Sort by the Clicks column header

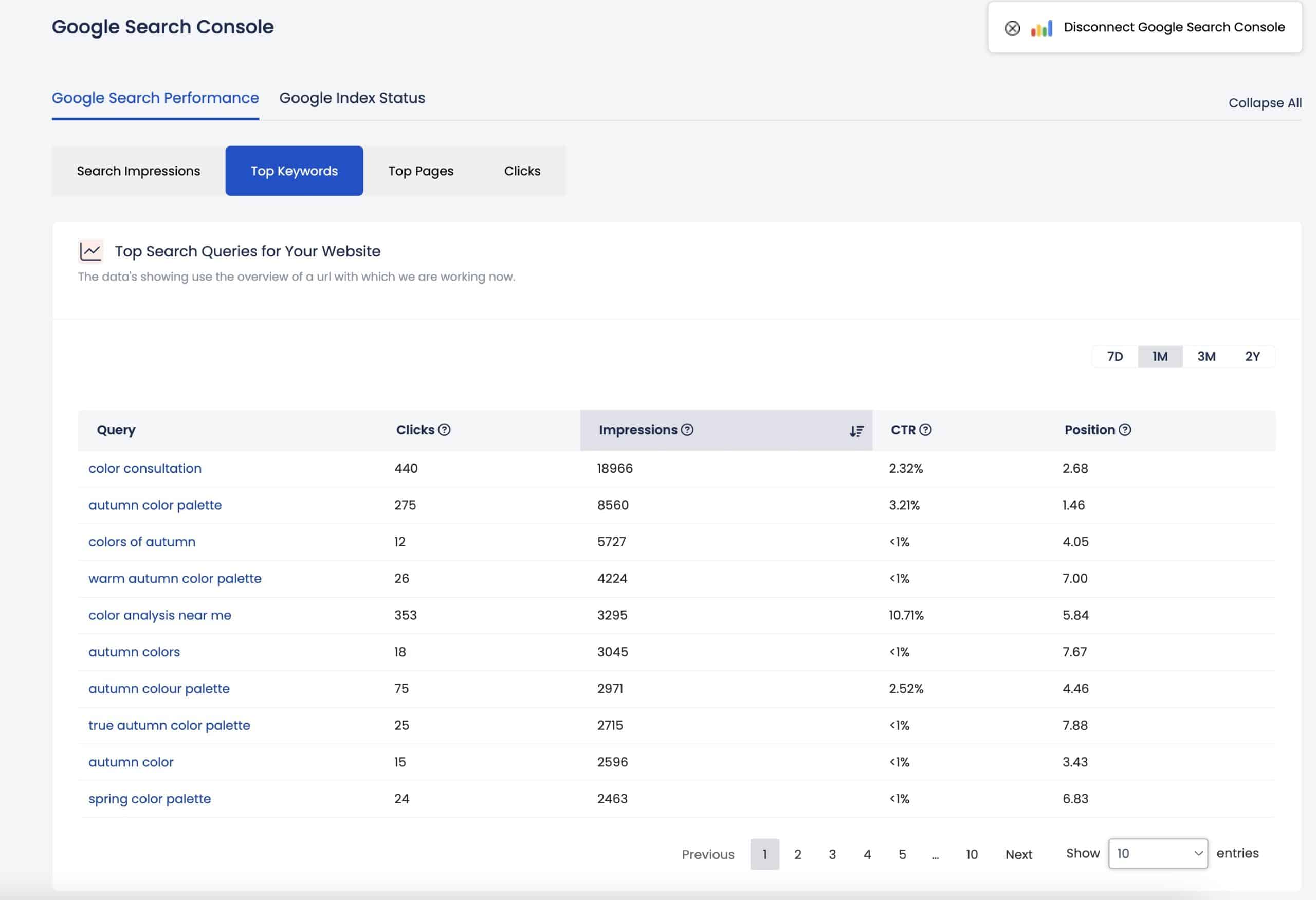[x=415, y=430]
